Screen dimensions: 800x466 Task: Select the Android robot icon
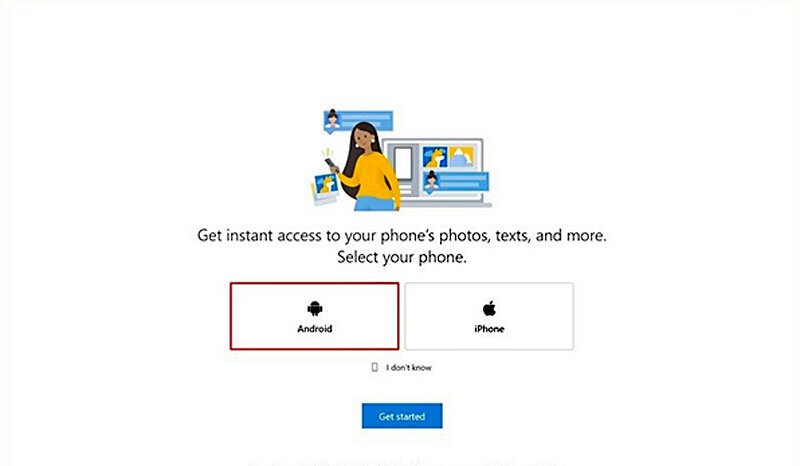coord(315,308)
